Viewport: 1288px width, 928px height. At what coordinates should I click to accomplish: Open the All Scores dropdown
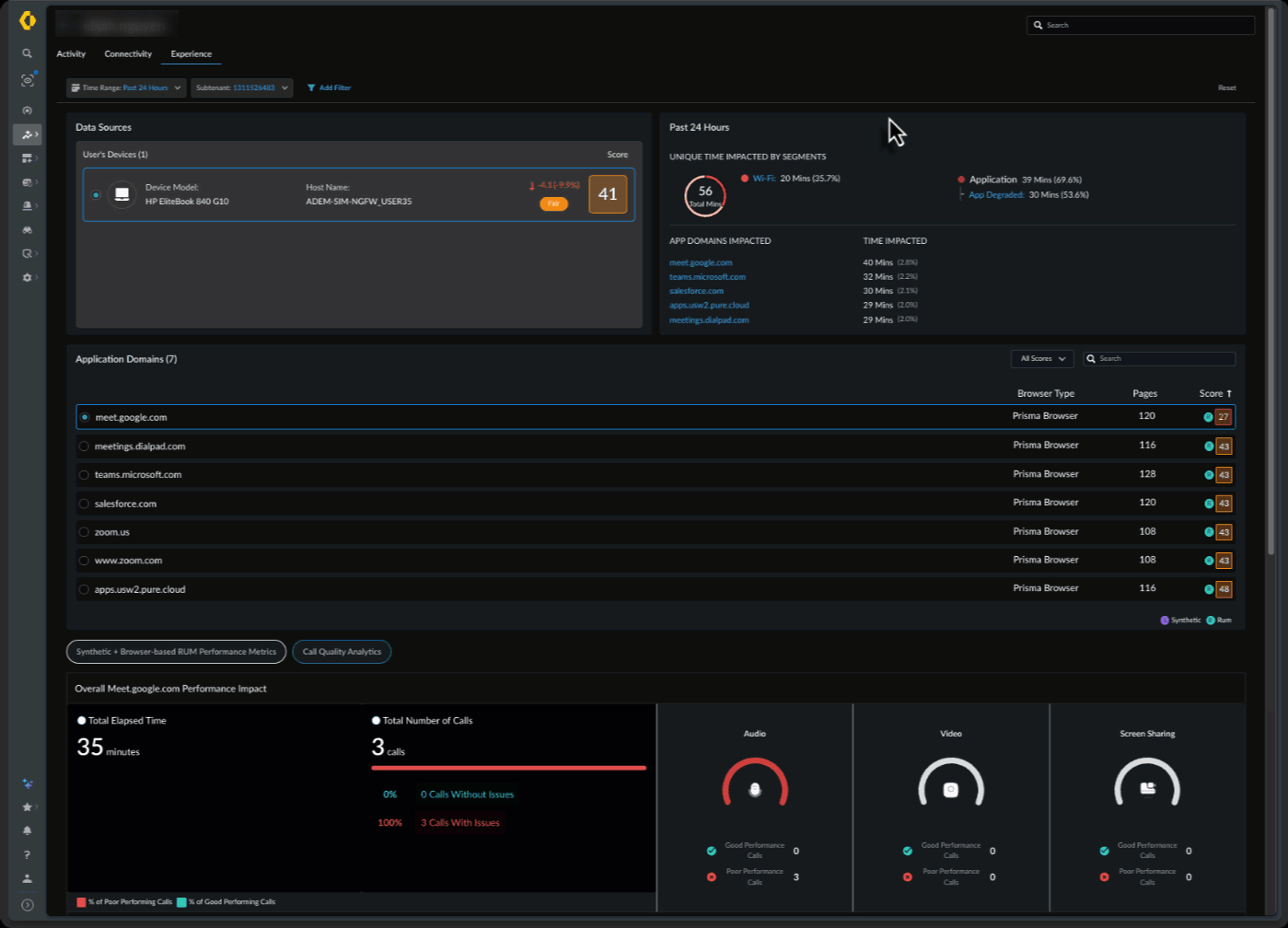[x=1042, y=359]
